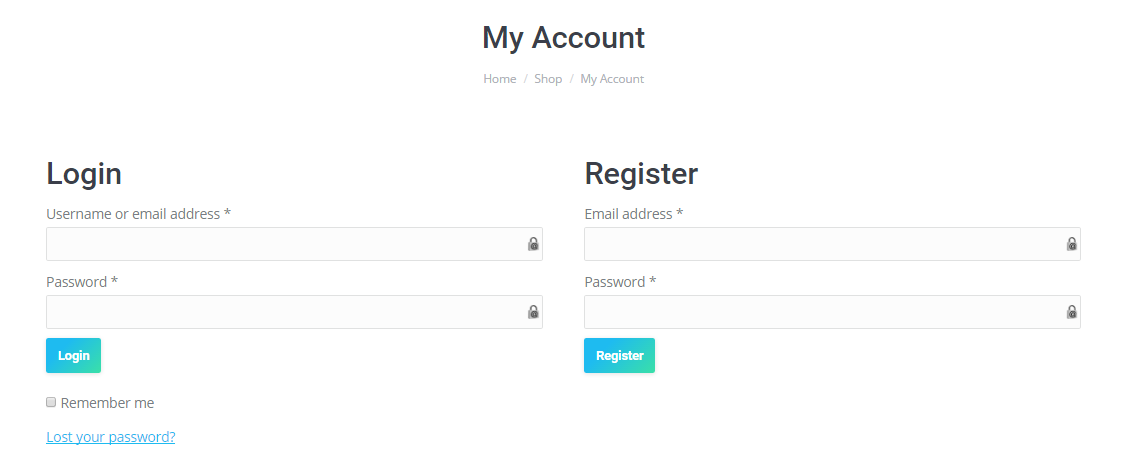The image size is (1125, 470).
Task: Focus the Register email address field
Action: [822, 244]
